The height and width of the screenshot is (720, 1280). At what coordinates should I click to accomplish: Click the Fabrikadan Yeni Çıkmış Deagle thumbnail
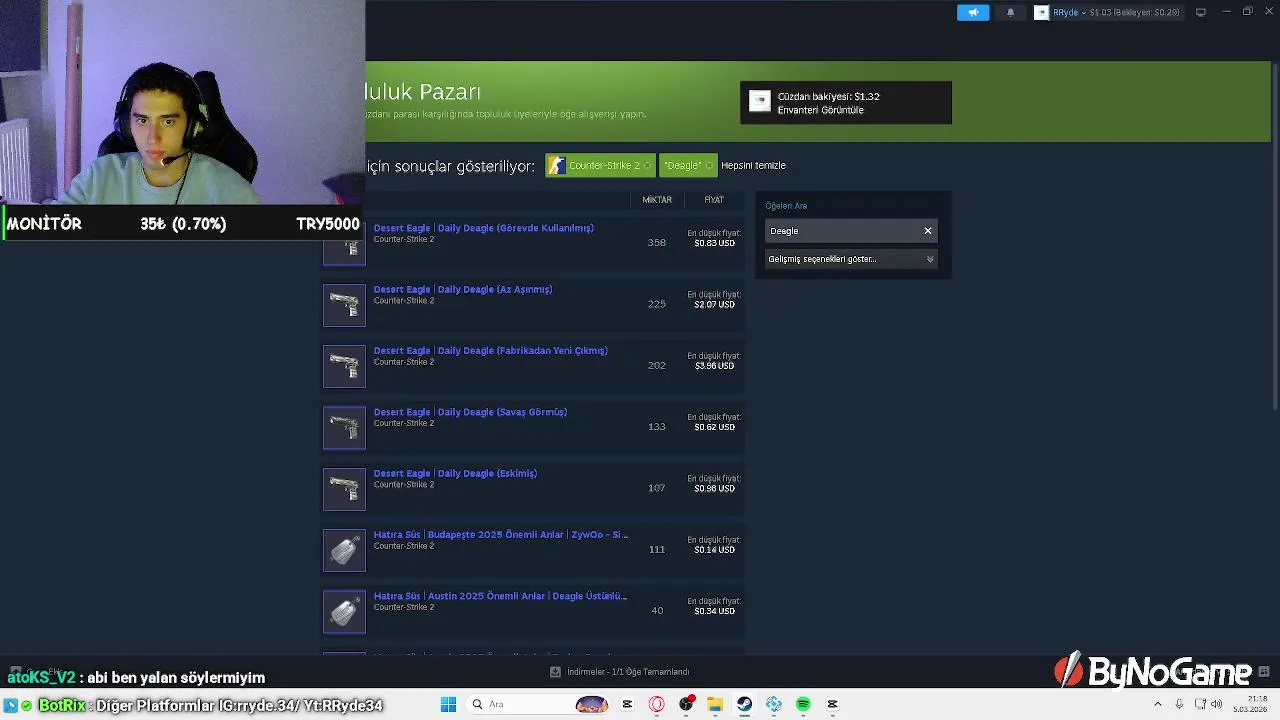click(344, 366)
